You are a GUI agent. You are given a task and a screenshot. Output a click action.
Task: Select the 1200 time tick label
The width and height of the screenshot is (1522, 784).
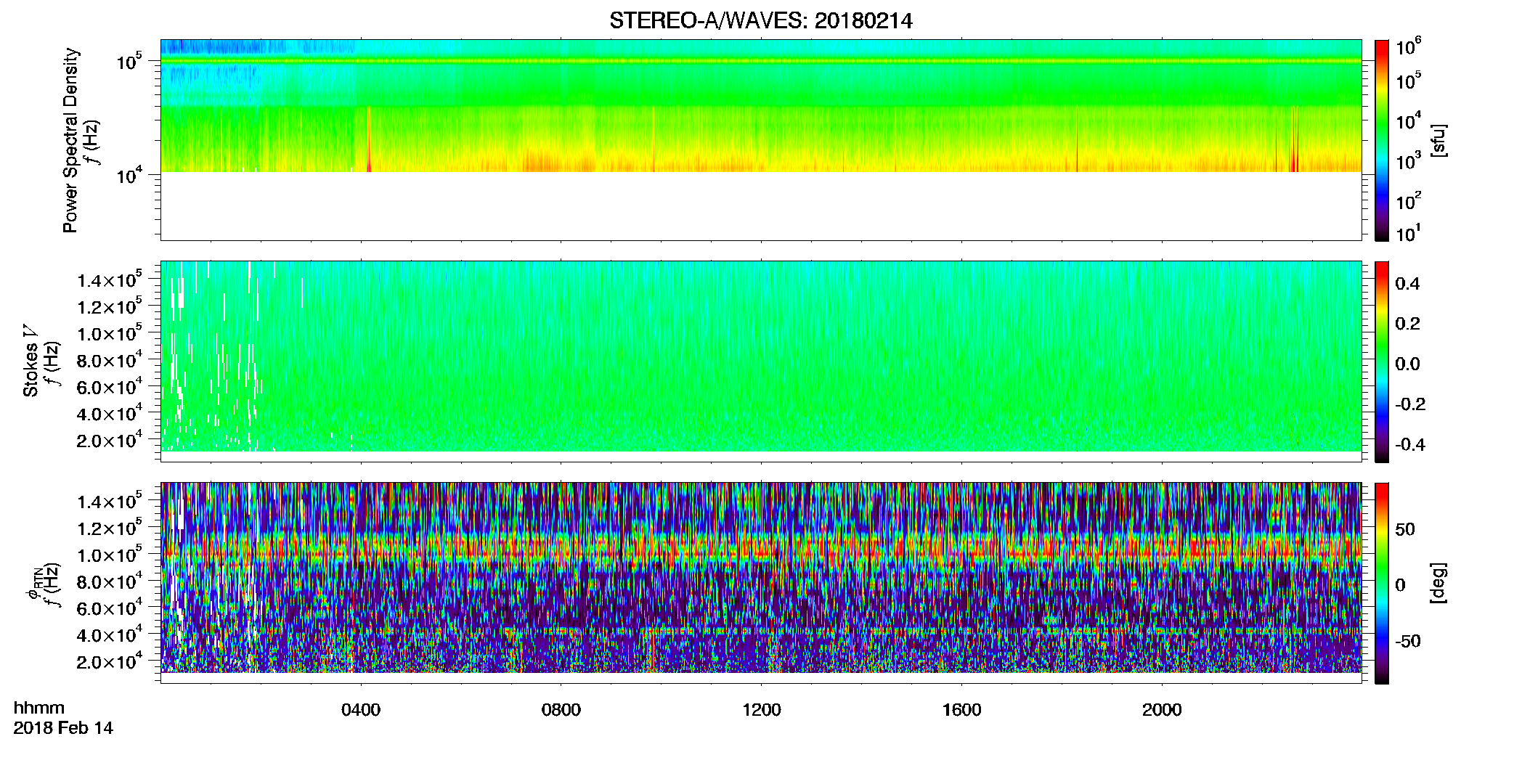pos(762,710)
